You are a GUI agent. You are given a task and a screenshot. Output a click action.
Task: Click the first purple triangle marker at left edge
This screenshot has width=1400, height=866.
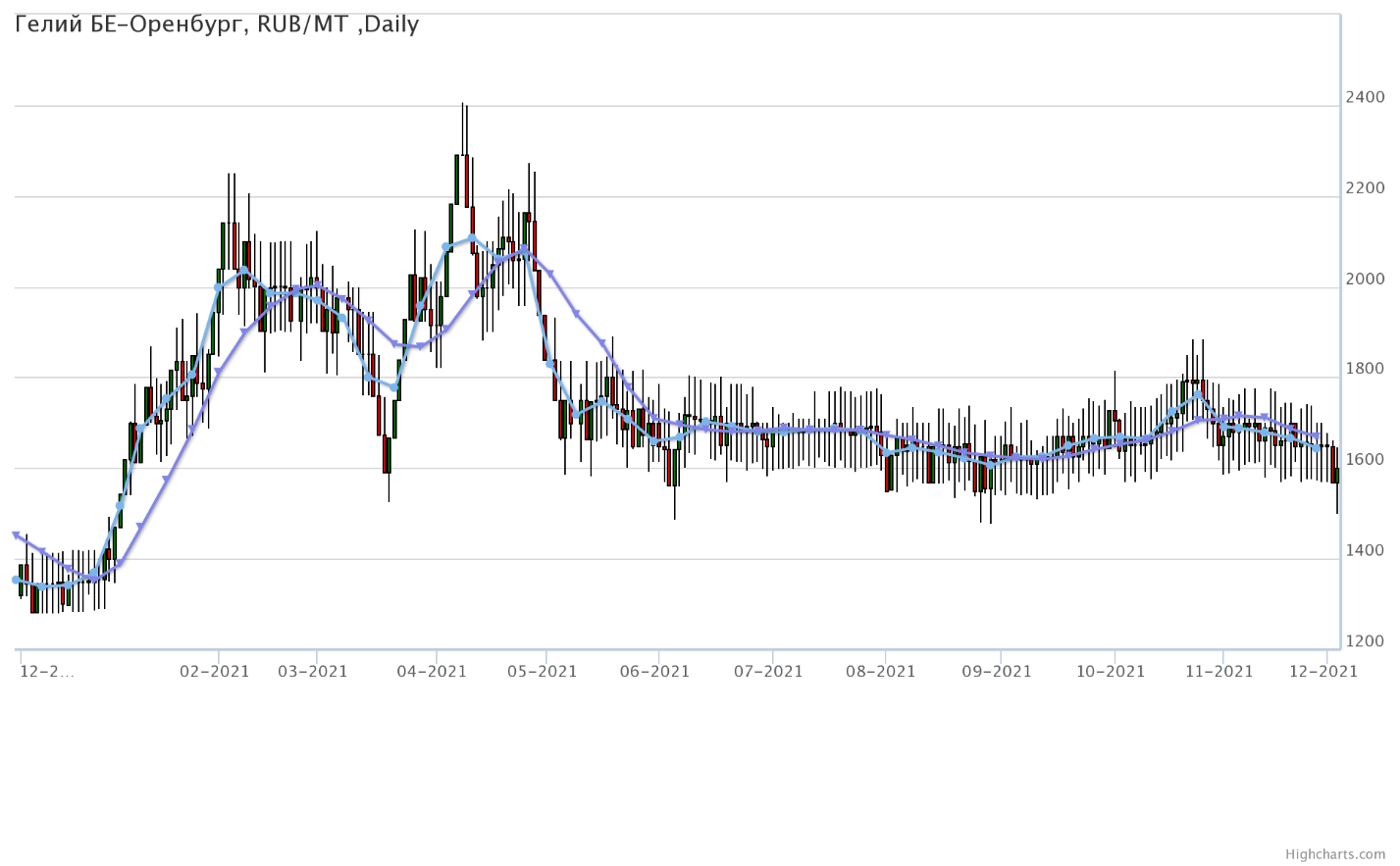click(x=16, y=535)
